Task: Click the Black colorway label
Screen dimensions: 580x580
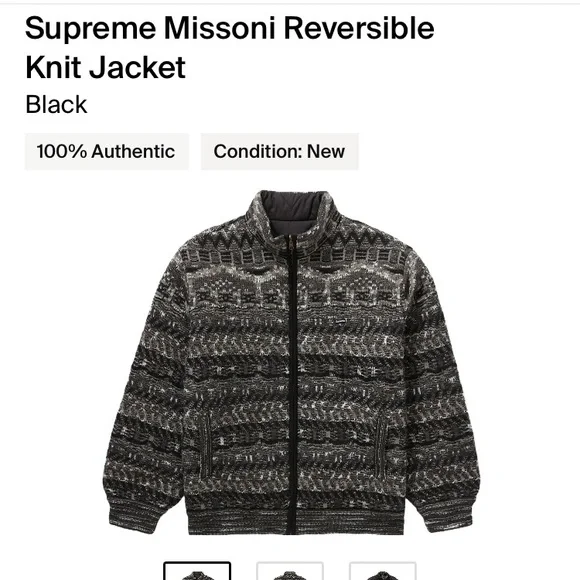Action: click(x=56, y=104)
